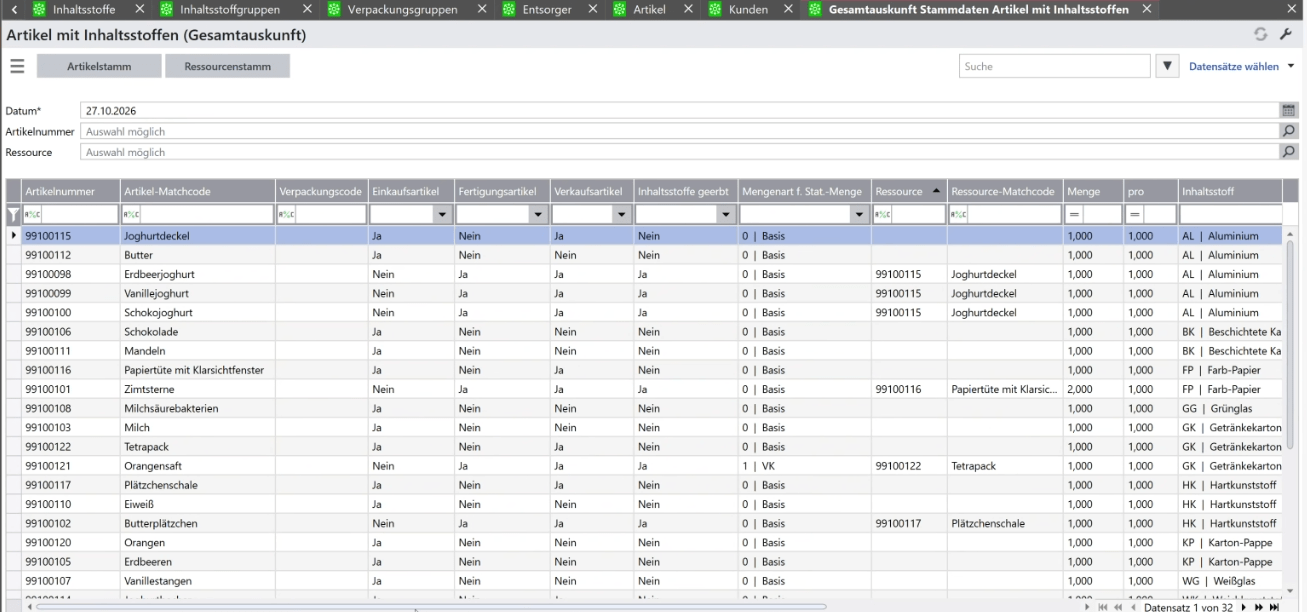Click the Artikelnummer filter condition icon
This screenshot has height=612, width=1307.
33,214
